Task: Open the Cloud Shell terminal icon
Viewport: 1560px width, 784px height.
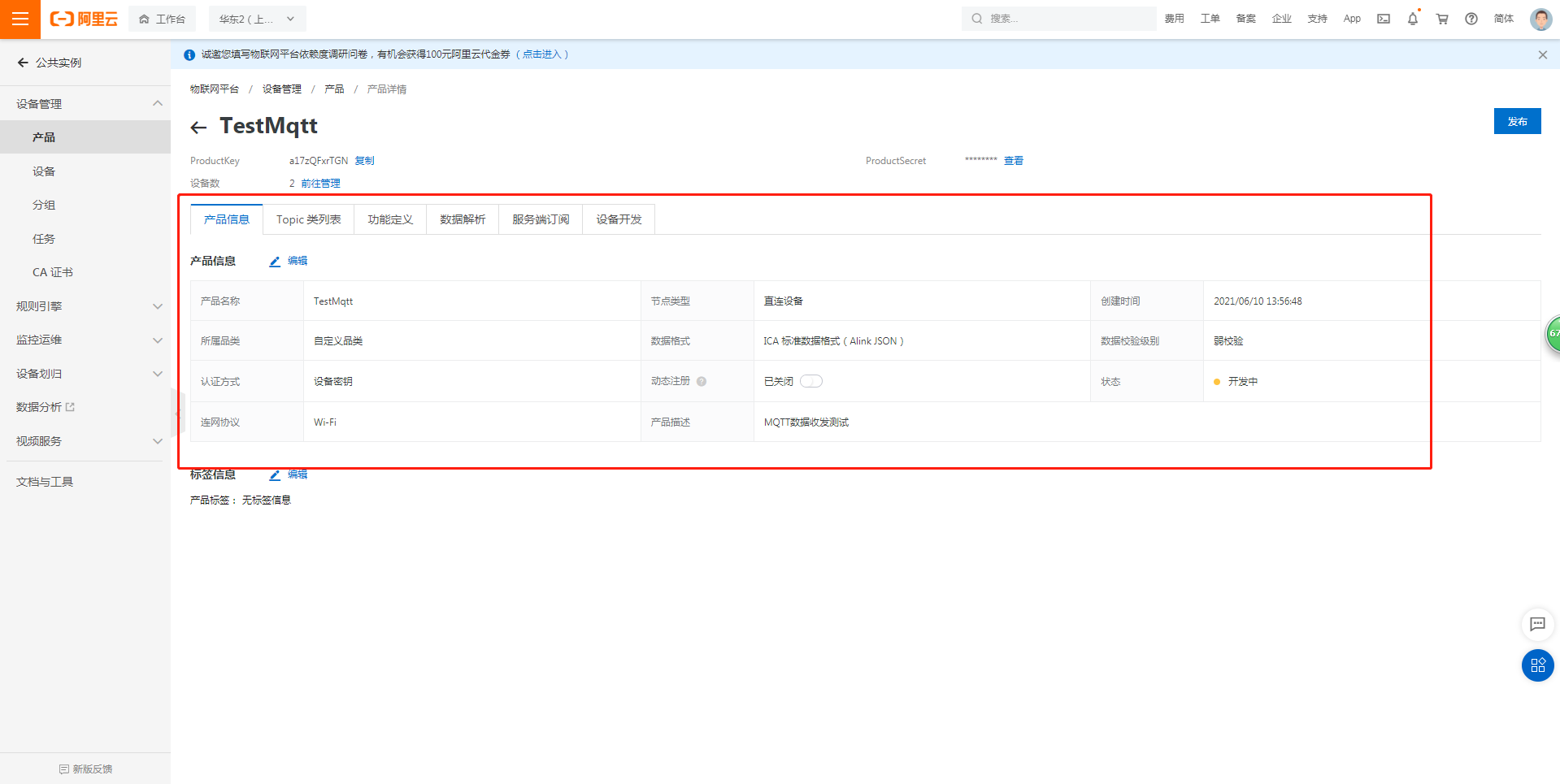Action: point(1384,19)
